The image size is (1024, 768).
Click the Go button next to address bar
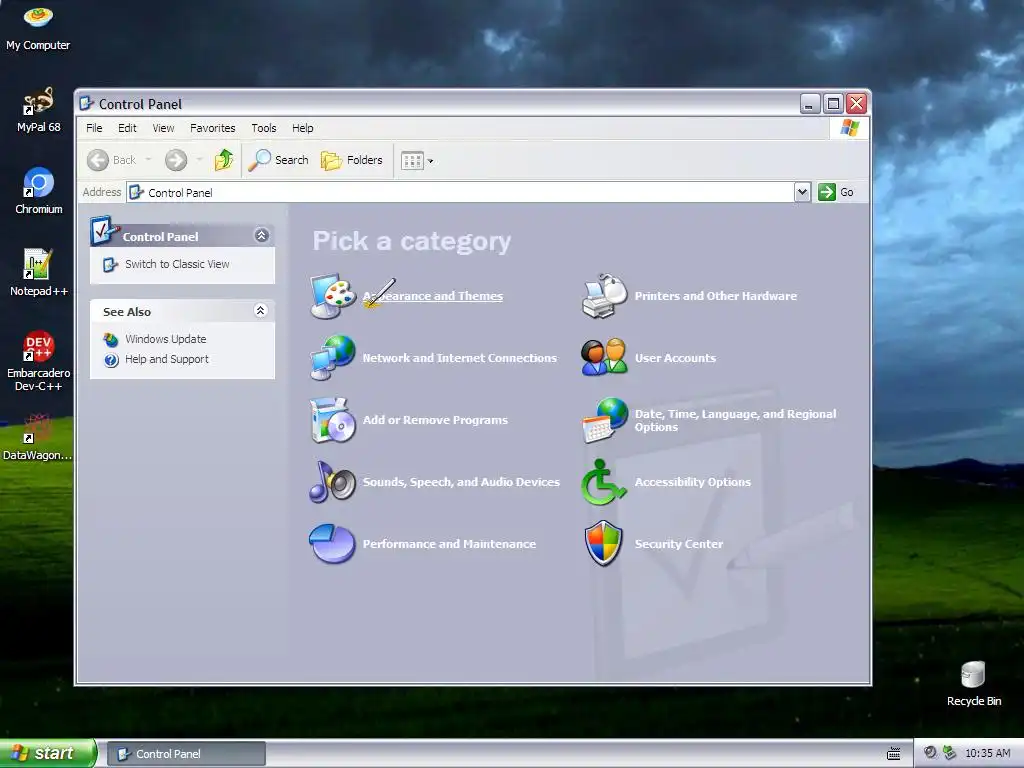837,192
